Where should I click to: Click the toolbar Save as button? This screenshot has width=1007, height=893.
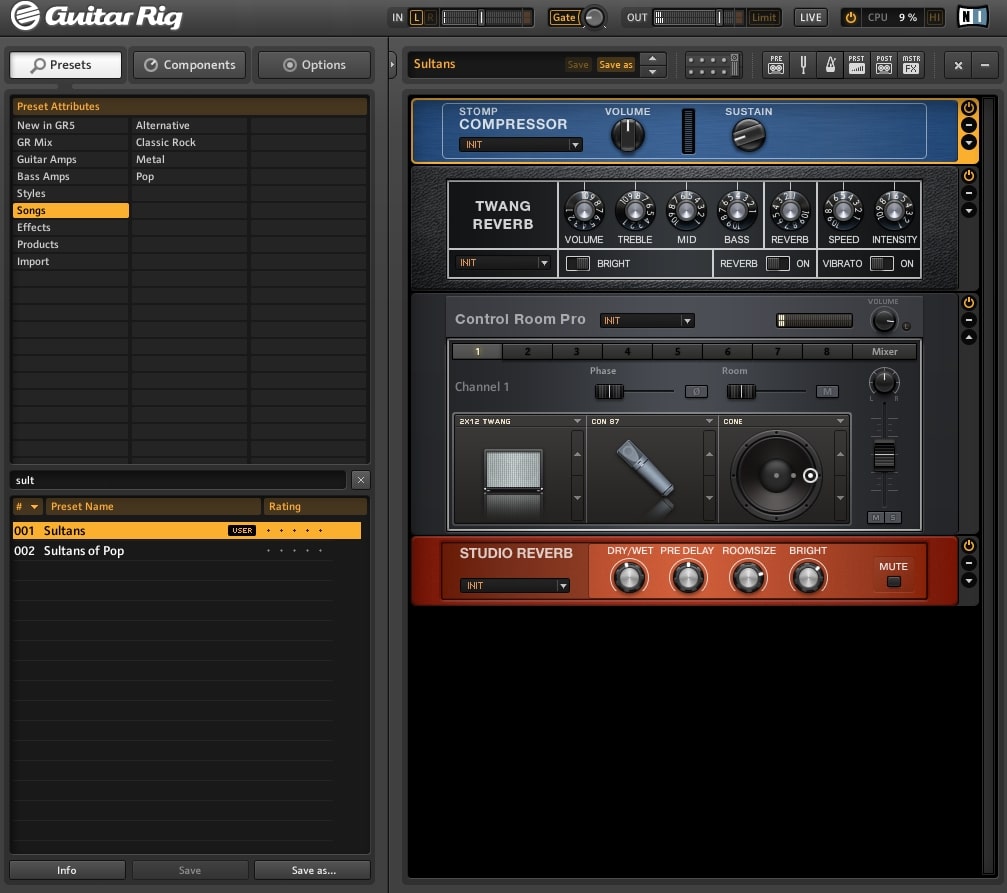pos(615,65)
